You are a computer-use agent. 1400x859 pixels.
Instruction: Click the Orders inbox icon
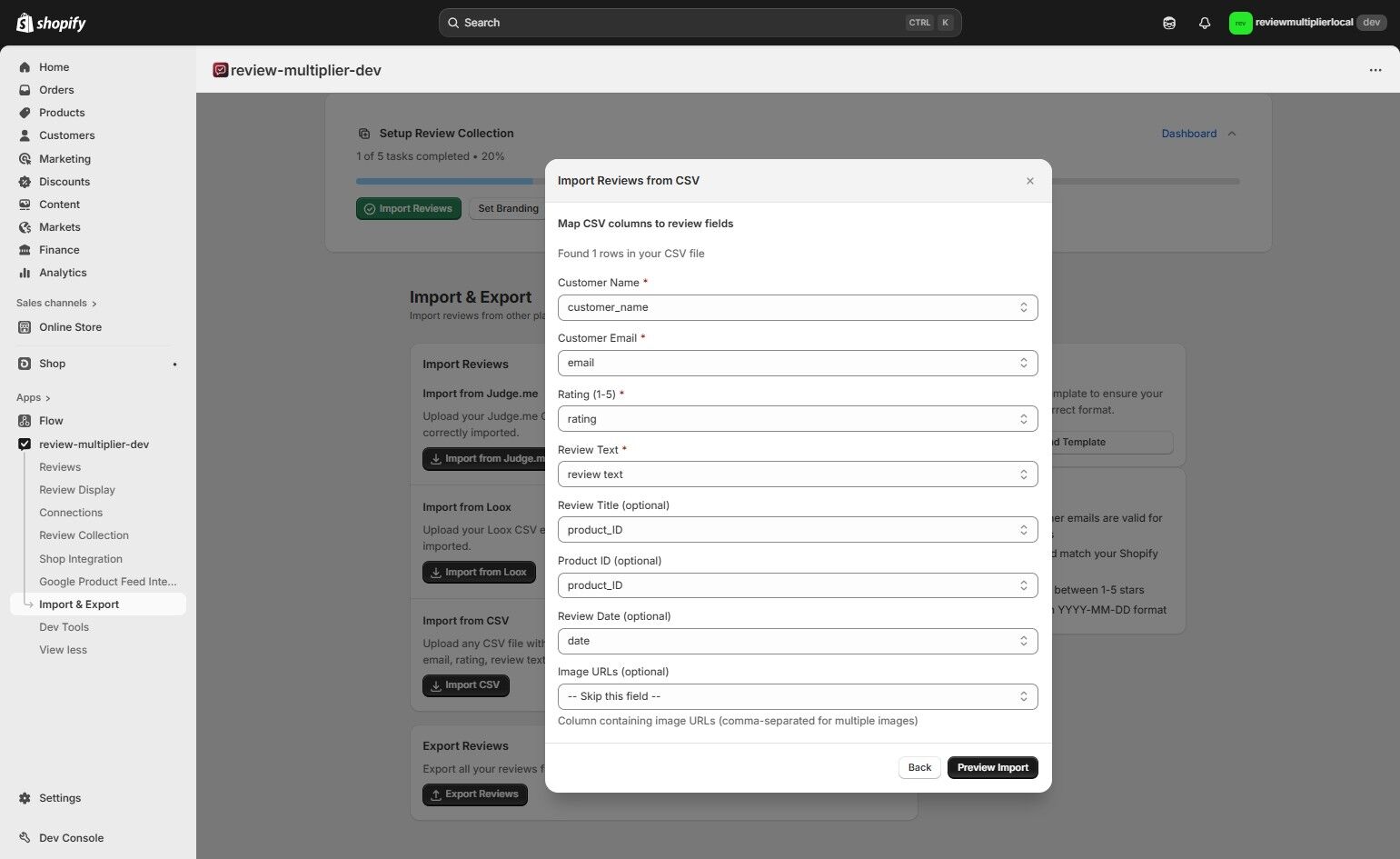pyautogui.click(x=25, y=90)
